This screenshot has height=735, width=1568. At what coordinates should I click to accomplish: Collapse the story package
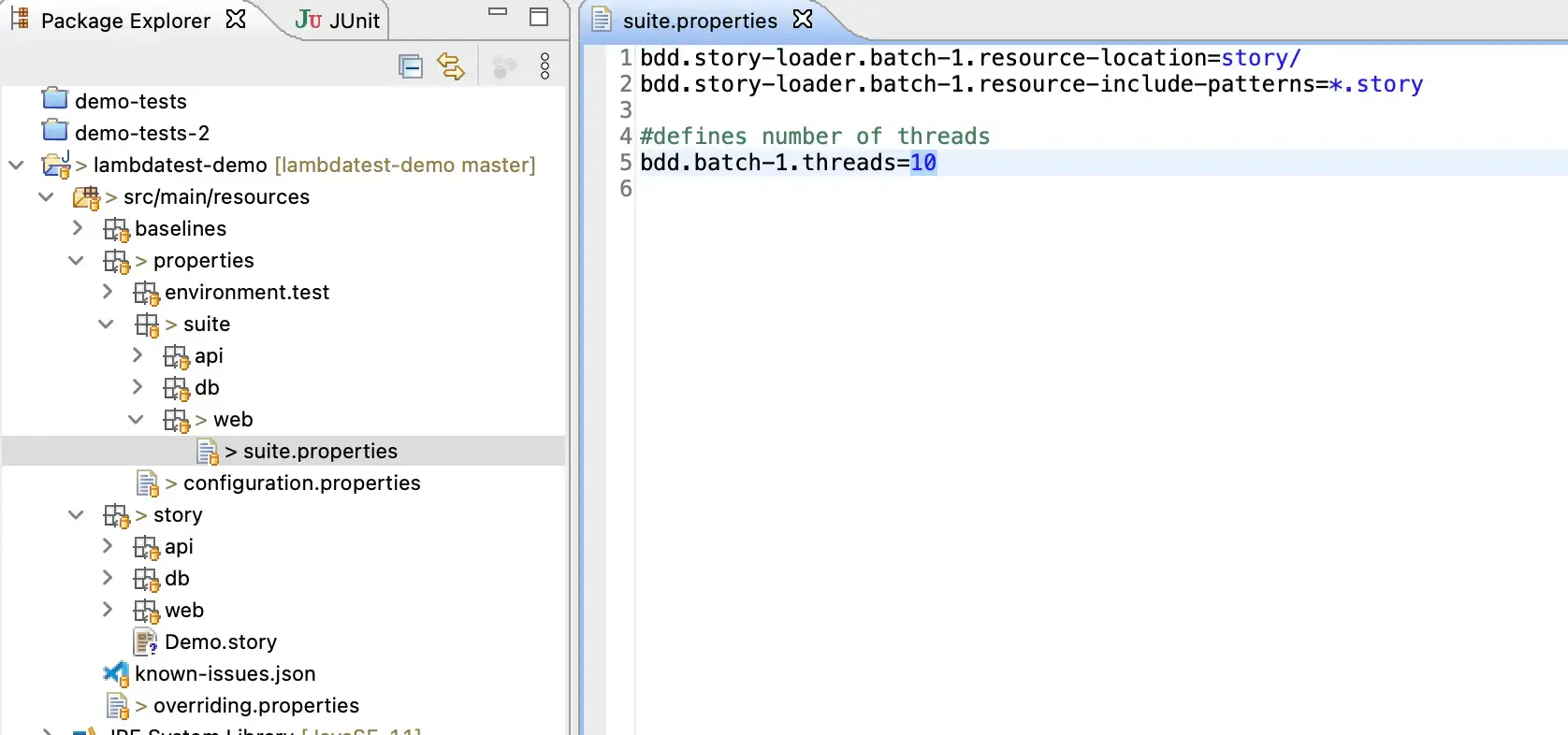point(76,515)
